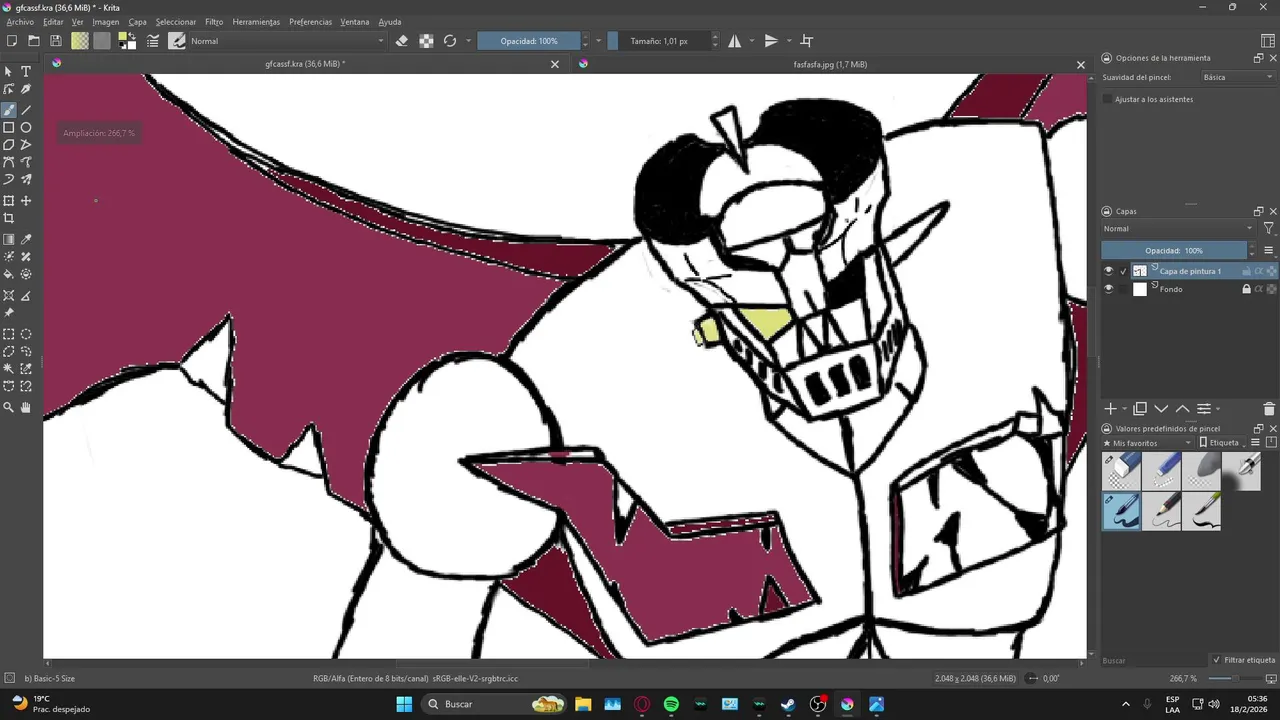Switch to the fasfasfa.jpg document tab
The height and width of the screenshot is (720, 1280).
click(830, 64)
